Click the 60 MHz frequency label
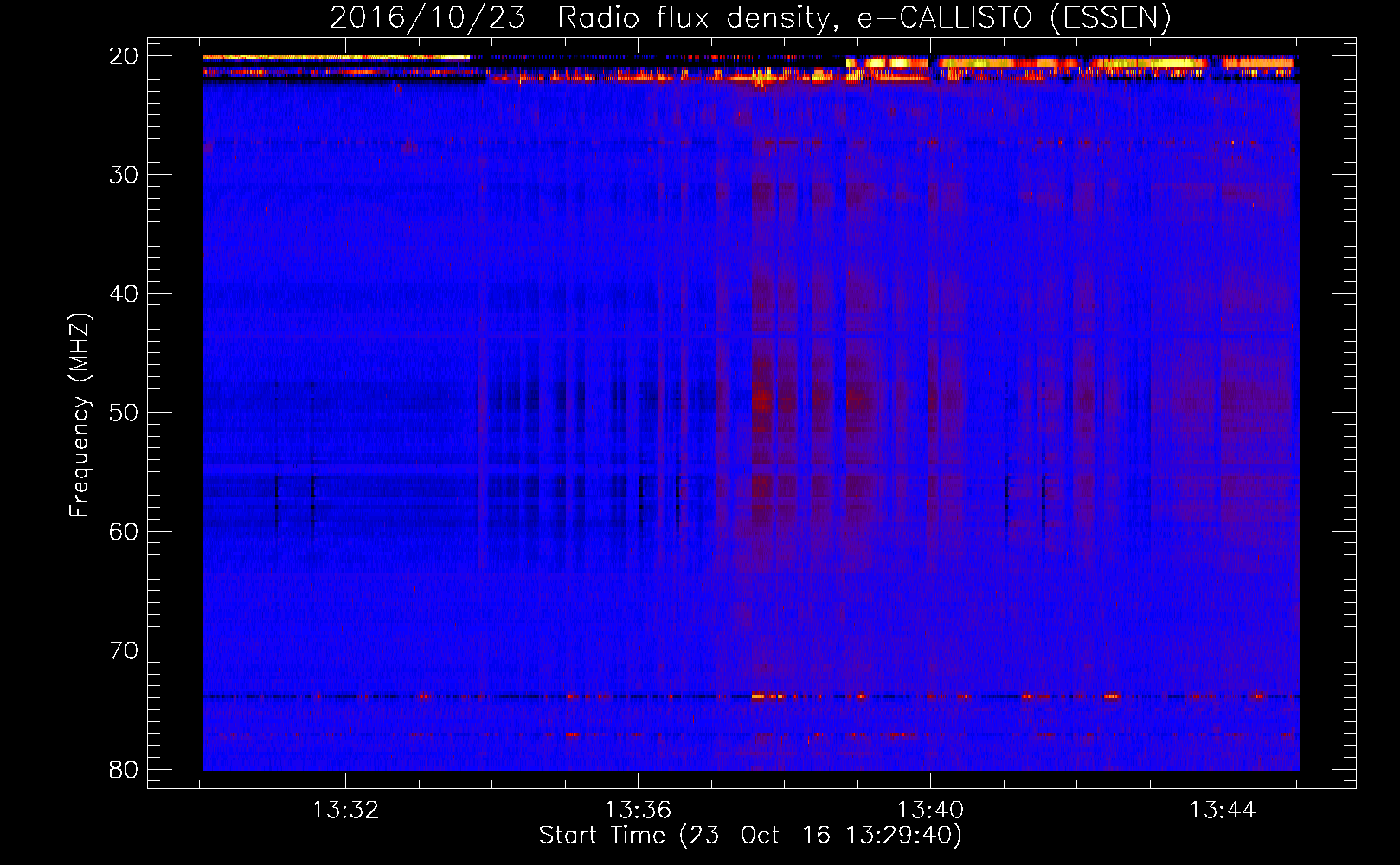Image resolution: width=1400 pixels, height=865 pixels. (125, 532)
